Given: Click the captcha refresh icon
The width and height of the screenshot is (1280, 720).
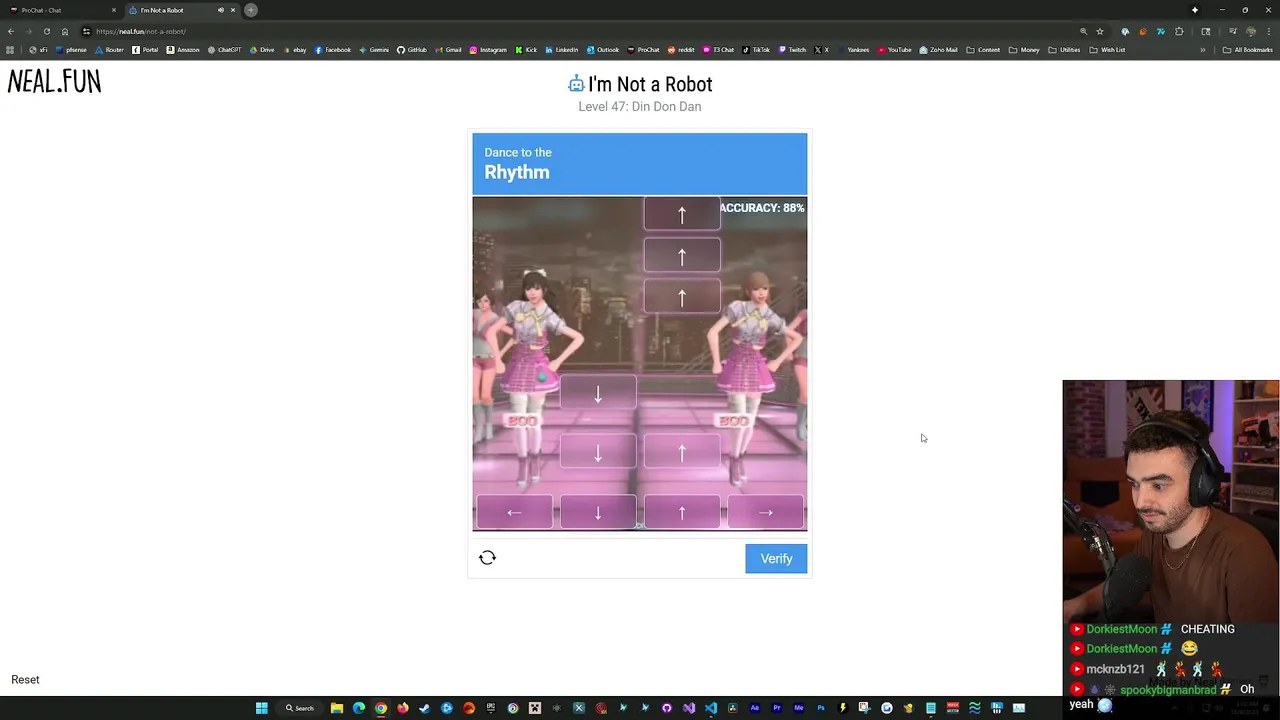Looking at the screenshot, I should point(487,558).
